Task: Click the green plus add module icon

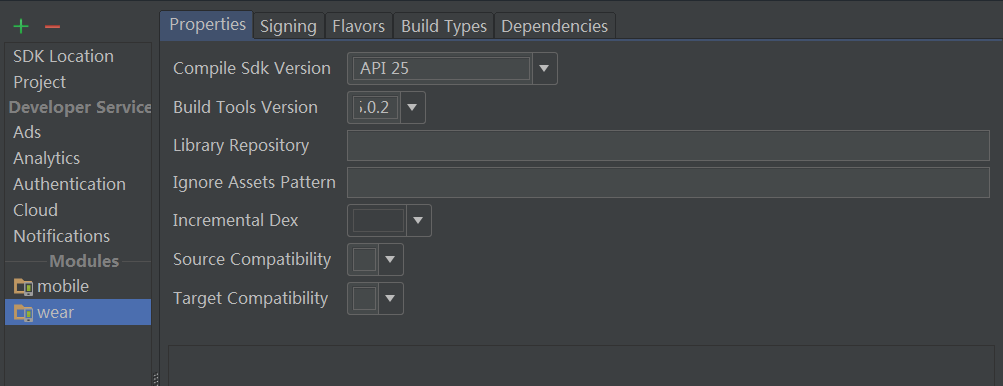Action: point(21,26)
